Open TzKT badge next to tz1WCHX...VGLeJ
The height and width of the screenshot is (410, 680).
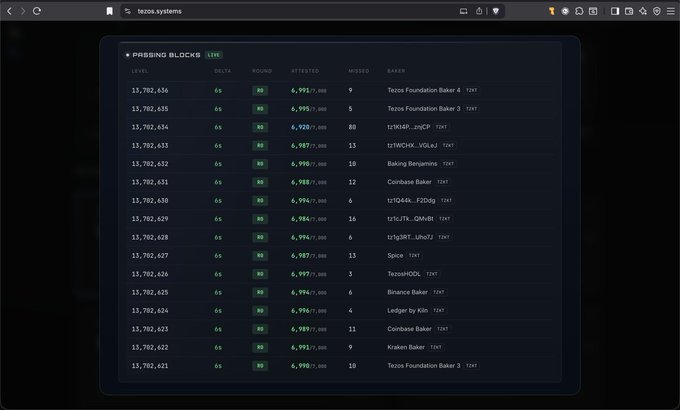448,145
